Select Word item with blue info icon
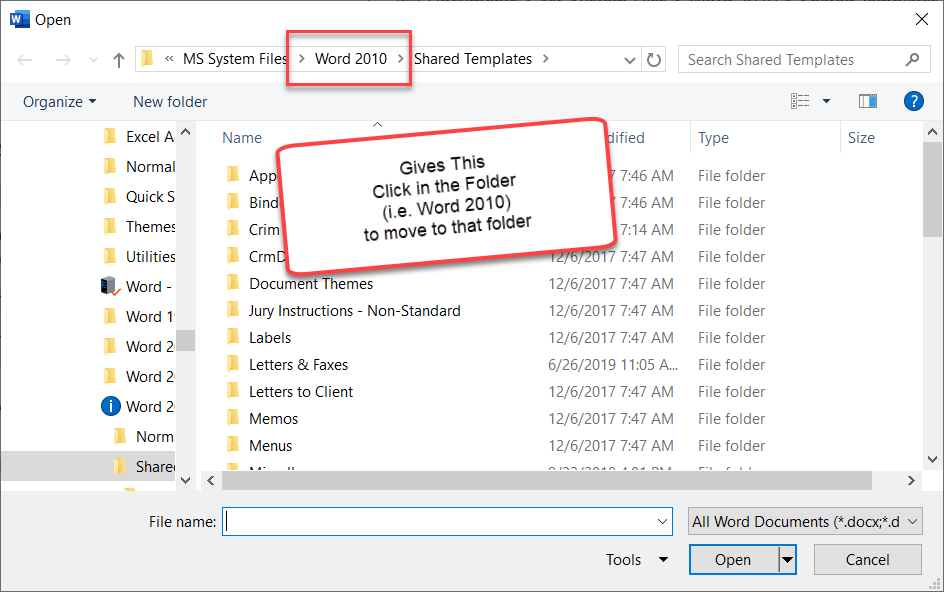This screenshot has height=592, width=944. click(137, 407)
